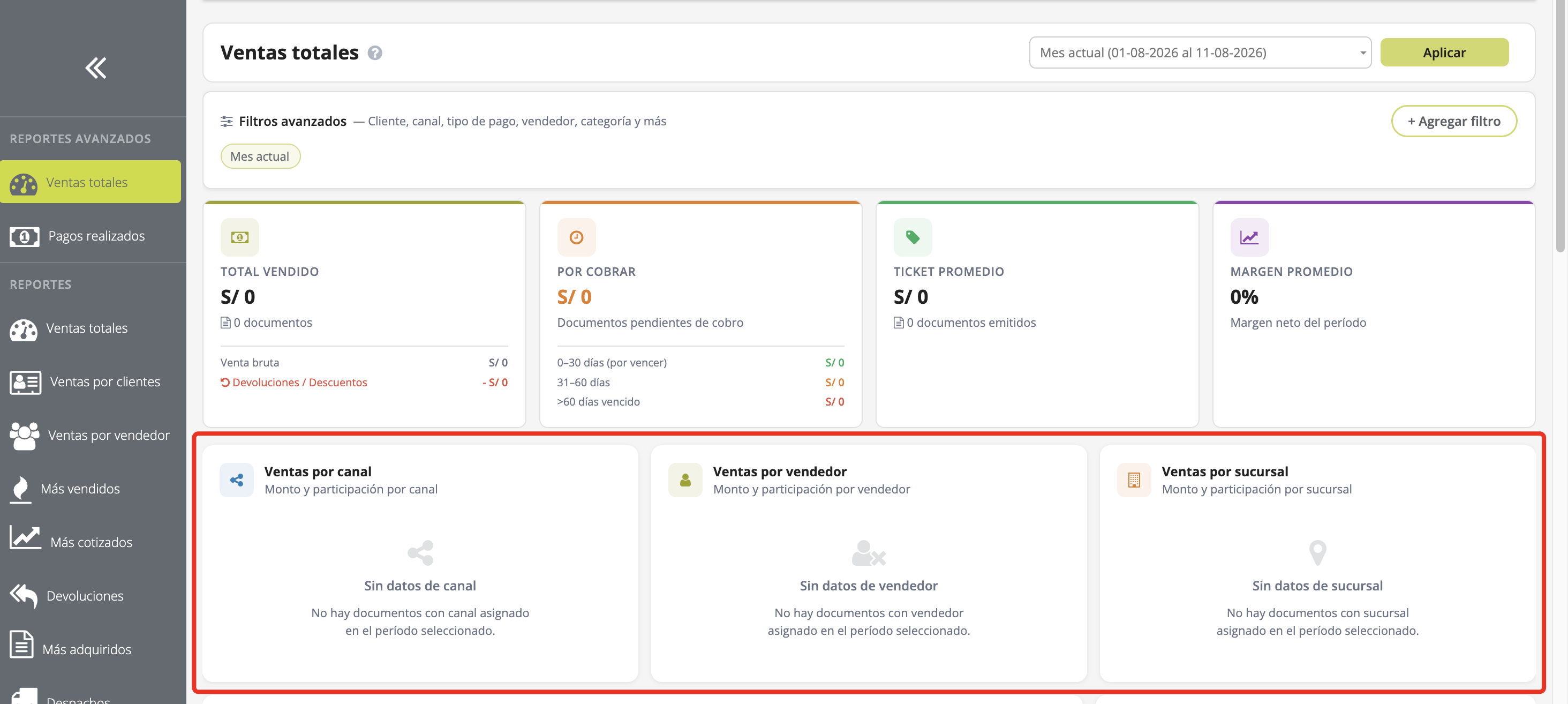
Task: Click the Ventas por vendedor user icon in card
Action: point(685,480)
